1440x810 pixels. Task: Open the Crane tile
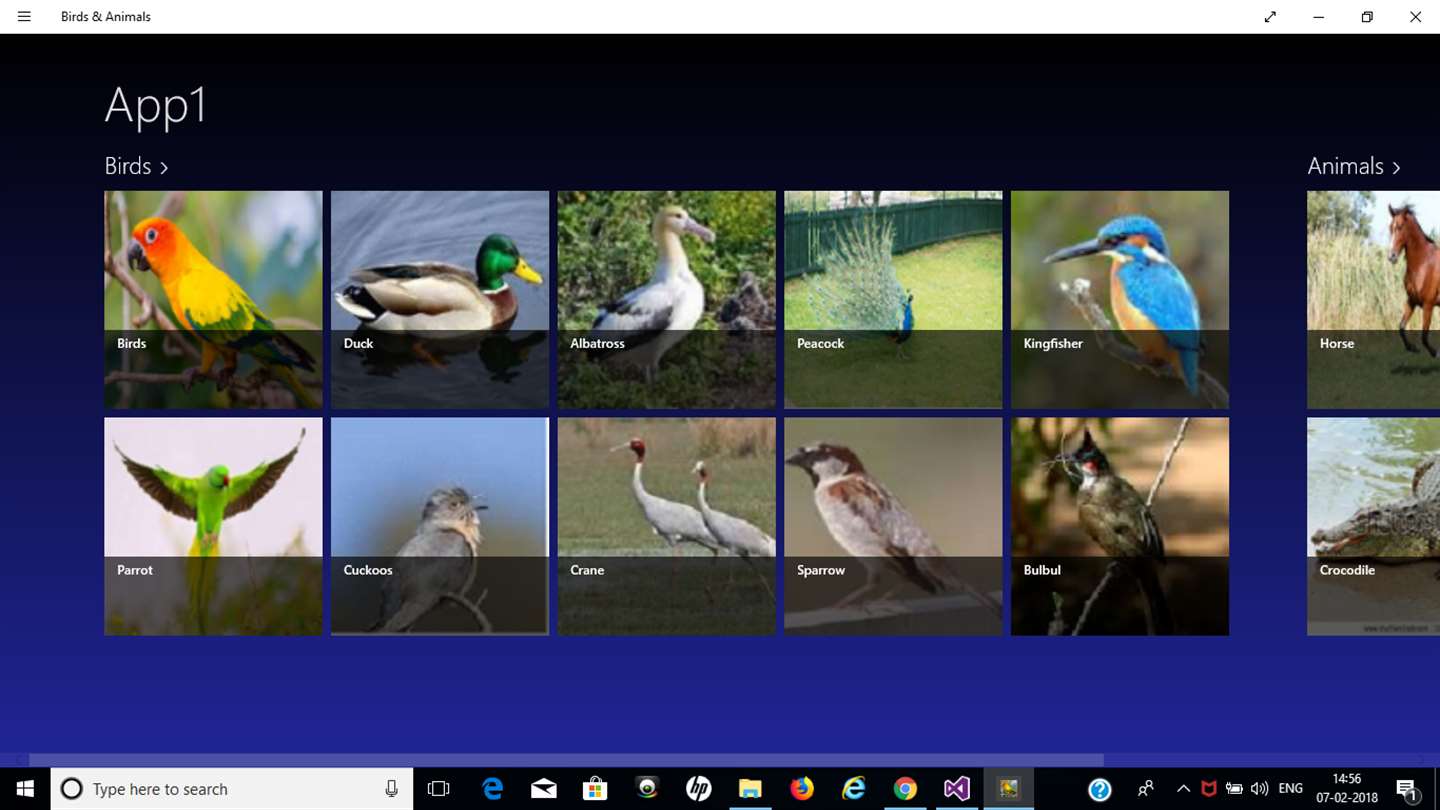[x=667, y=526]
